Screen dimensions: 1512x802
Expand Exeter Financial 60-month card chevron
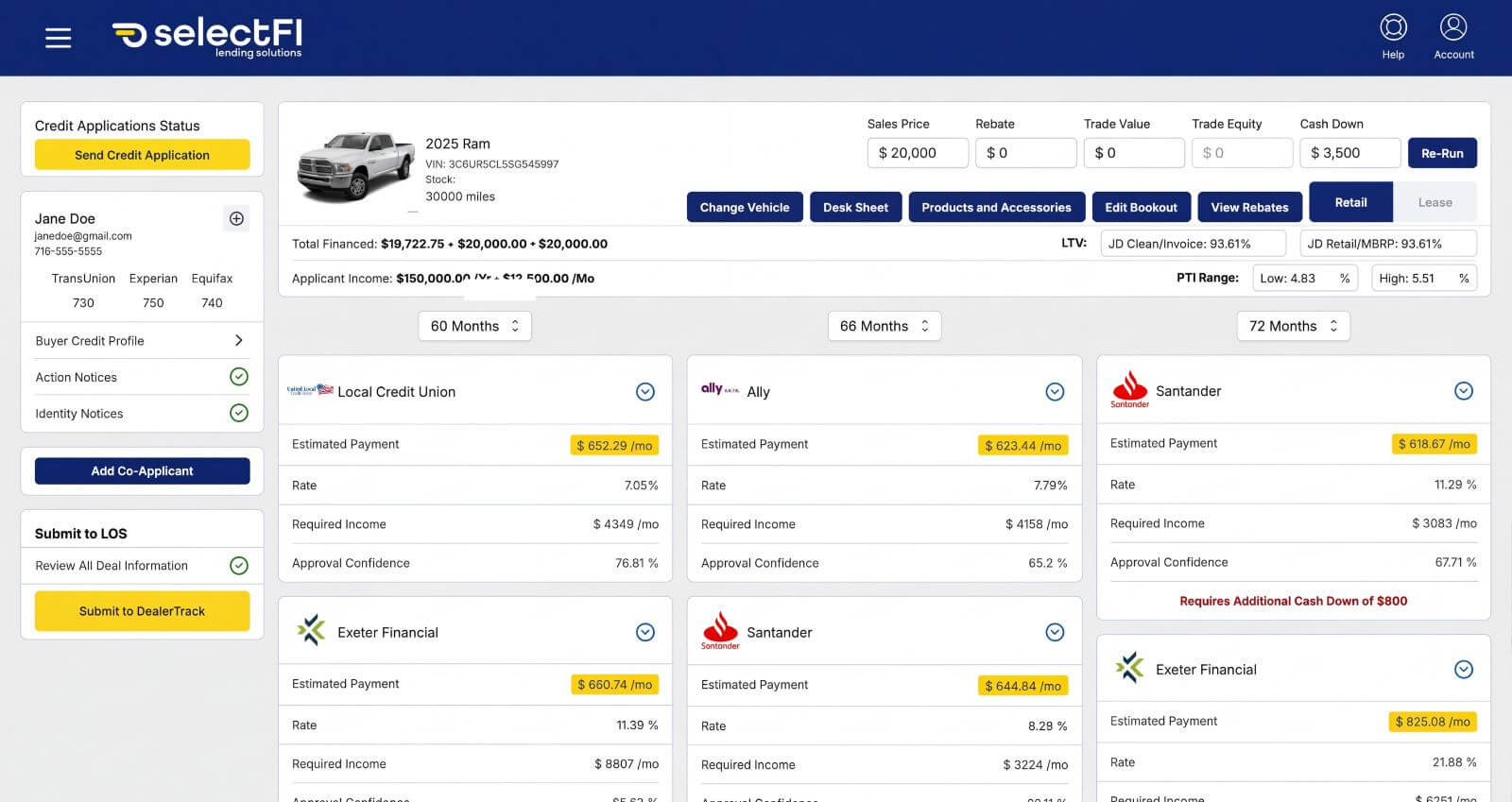[x=645, y=632]
